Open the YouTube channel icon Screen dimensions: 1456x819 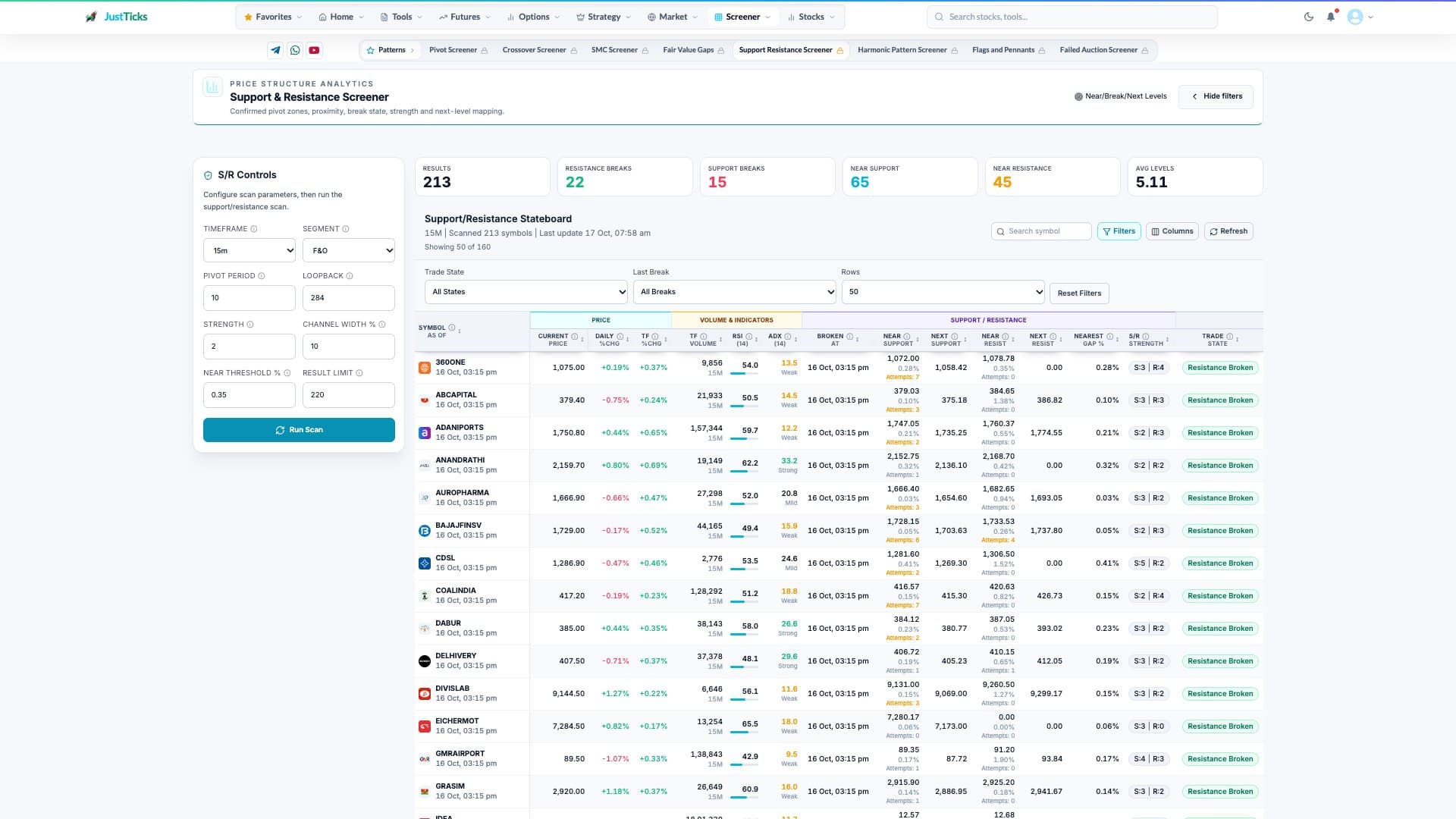coord(314,50)
